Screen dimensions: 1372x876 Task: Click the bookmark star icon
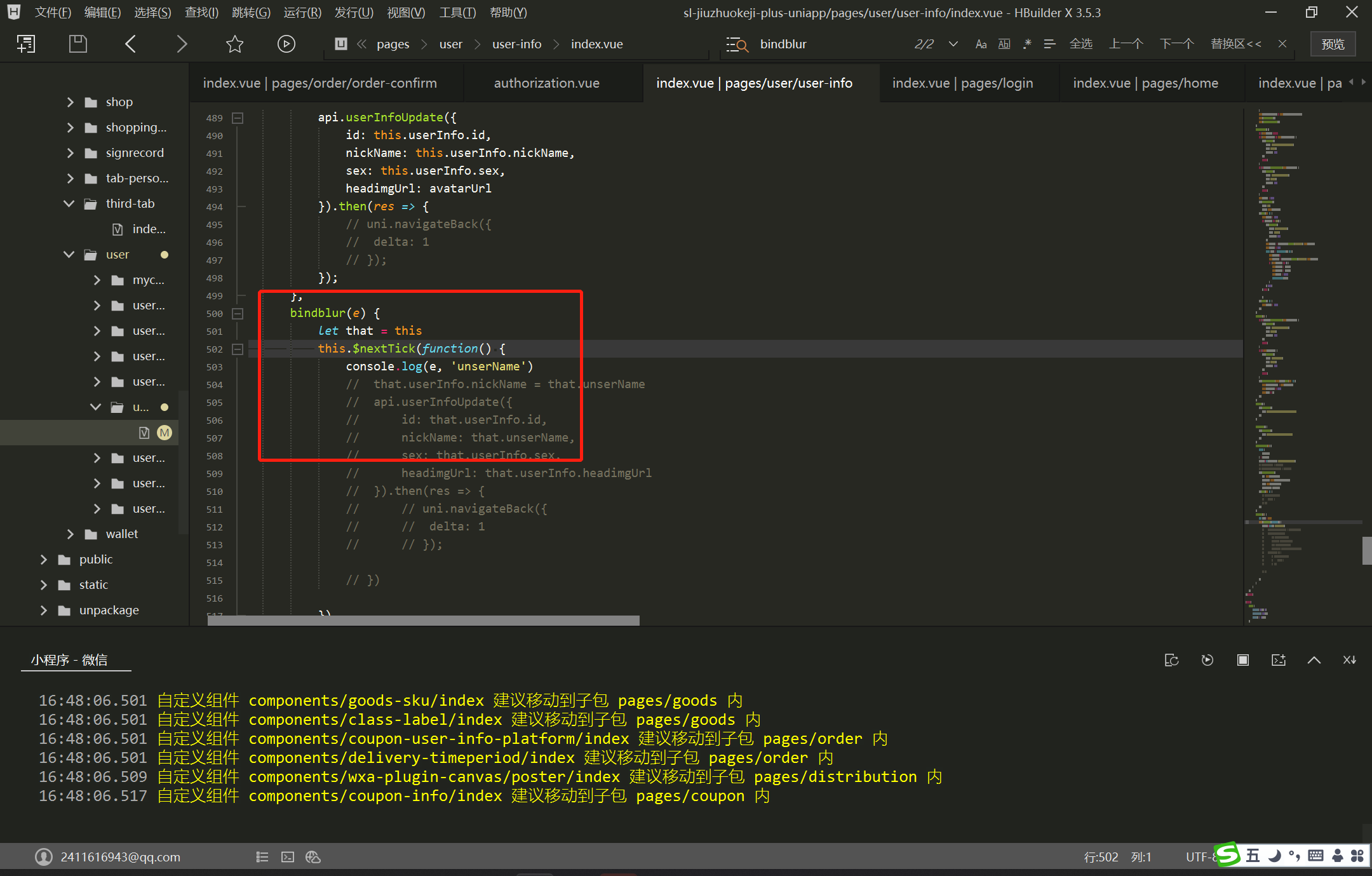234,44
